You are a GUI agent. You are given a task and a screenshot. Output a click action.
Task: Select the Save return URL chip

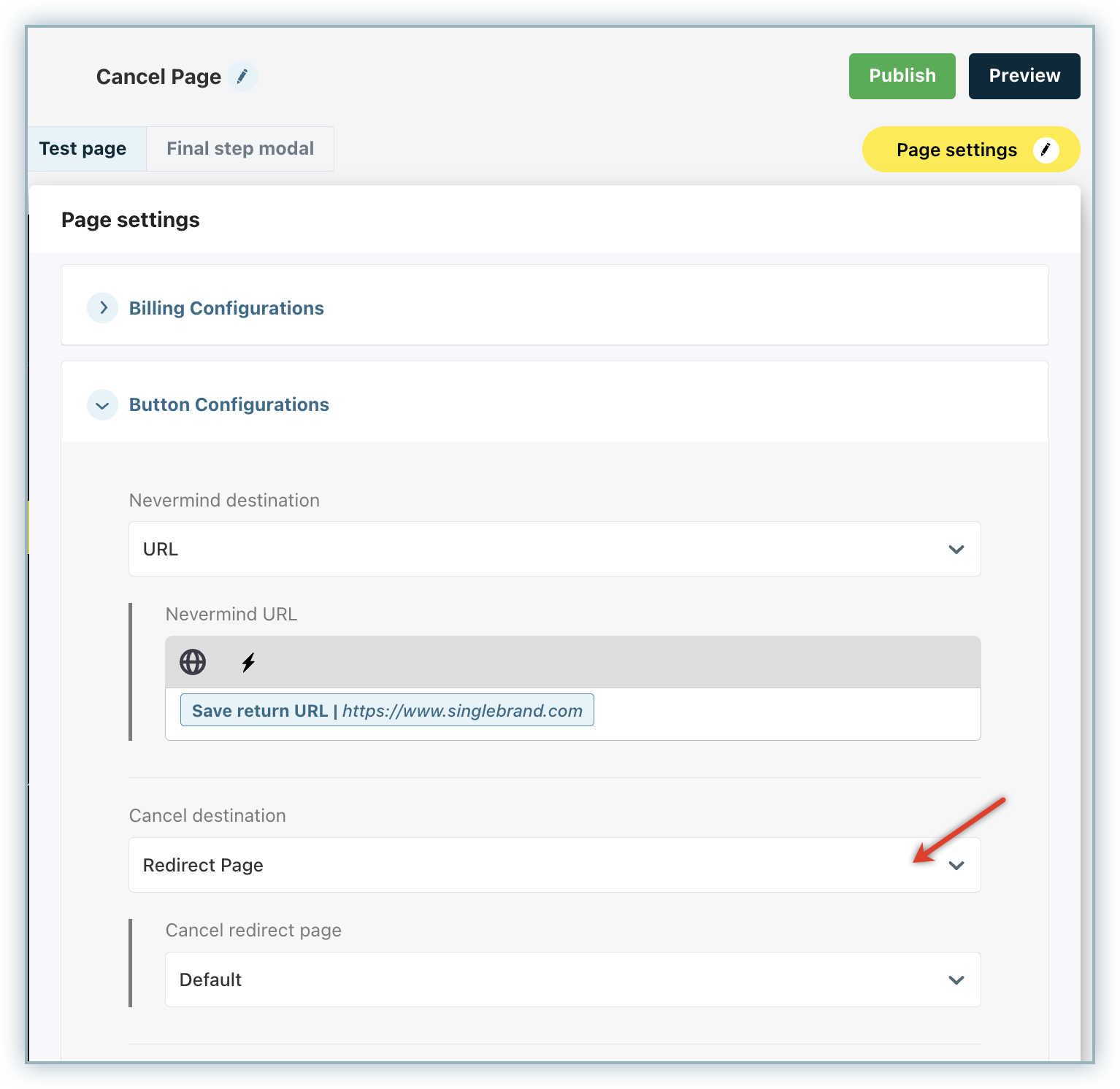point(387,711)
